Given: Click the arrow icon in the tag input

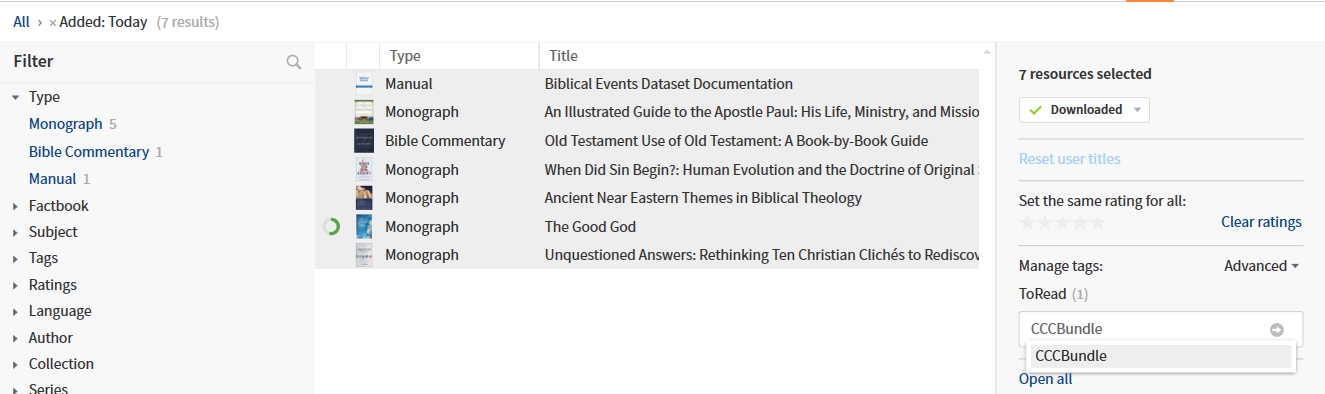Looking at the screenshot, I should [x=1277, y=329].
